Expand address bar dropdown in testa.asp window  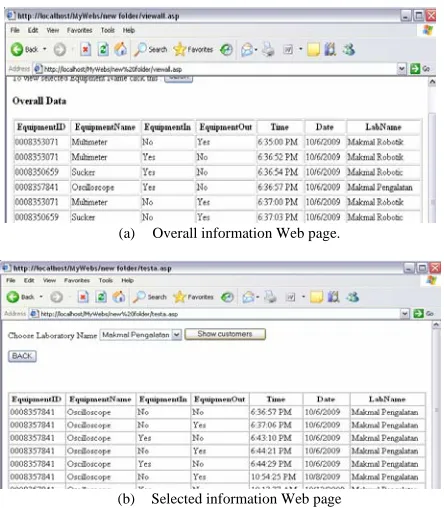[x=404, y=314]
